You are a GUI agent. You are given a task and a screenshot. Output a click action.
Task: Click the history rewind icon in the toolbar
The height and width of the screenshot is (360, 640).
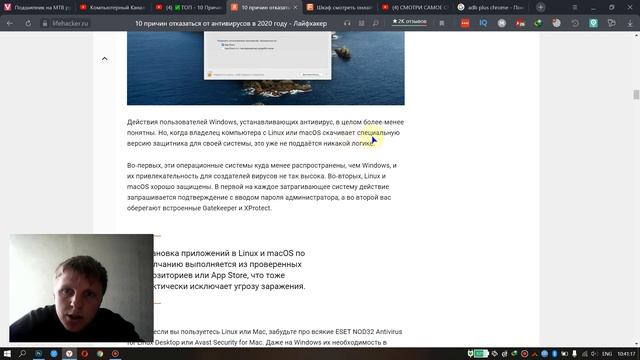pyautogui.click(x=575, y=24)
